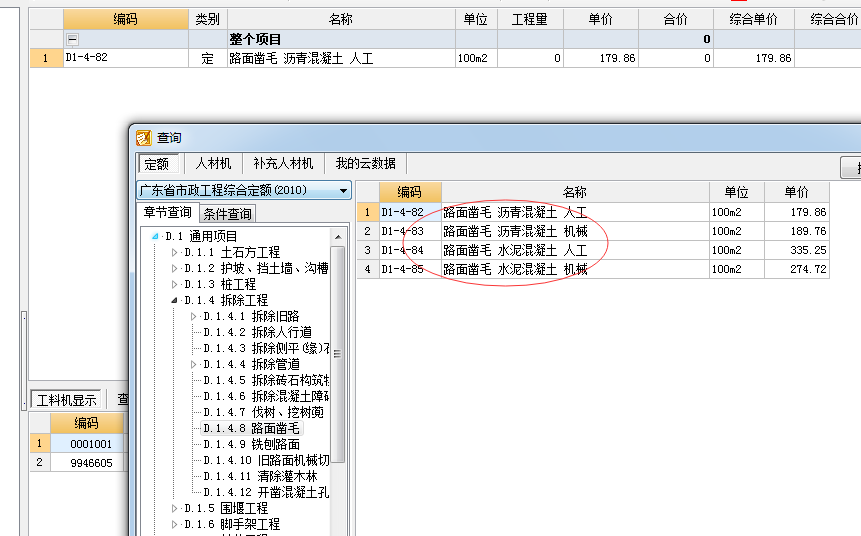Select D.1.4.11 清除灌木林 item
Screen dimensions: 861x536
[x=260, y=476]
